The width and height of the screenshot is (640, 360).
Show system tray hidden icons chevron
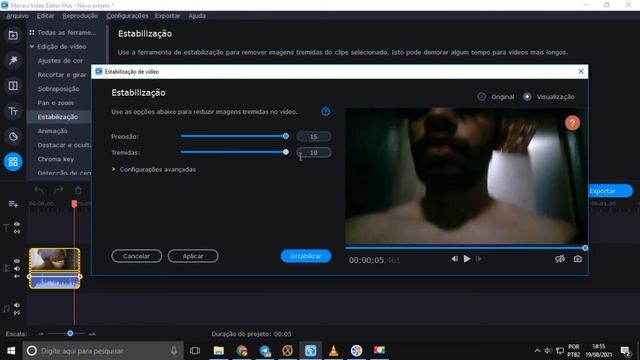537,351
